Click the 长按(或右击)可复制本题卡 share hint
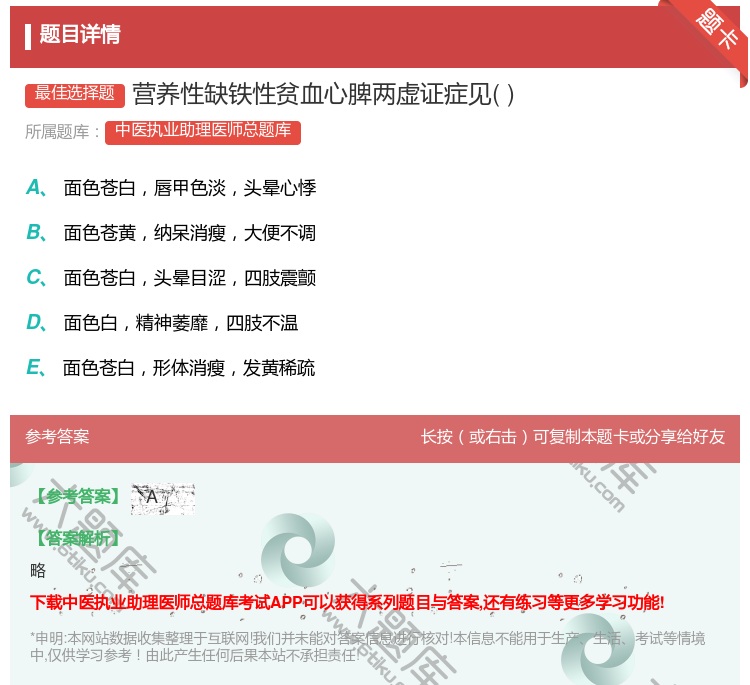 pos(572,437)
